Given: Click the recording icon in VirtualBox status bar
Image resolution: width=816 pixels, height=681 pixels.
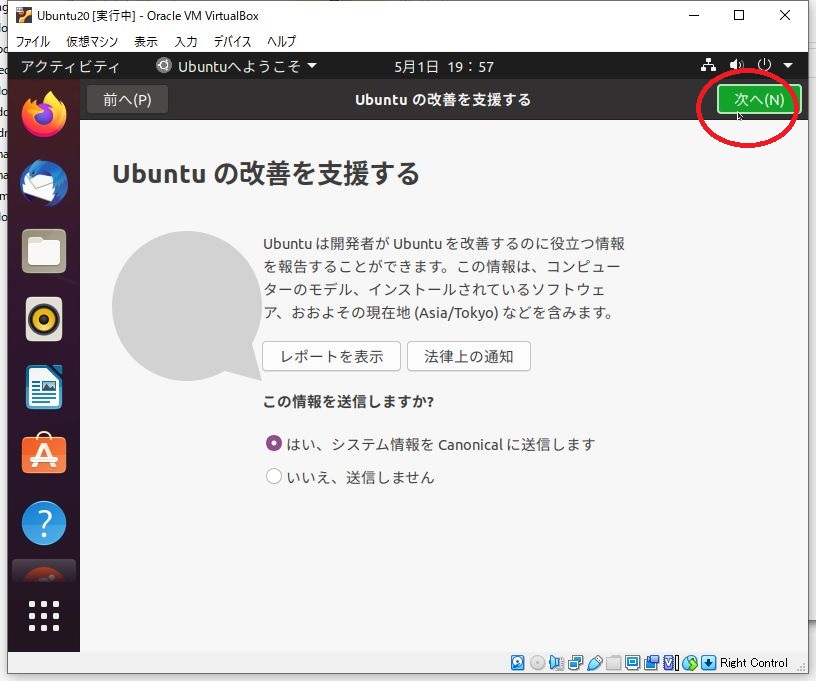Looking at the screenshot, I should point(651,662).
